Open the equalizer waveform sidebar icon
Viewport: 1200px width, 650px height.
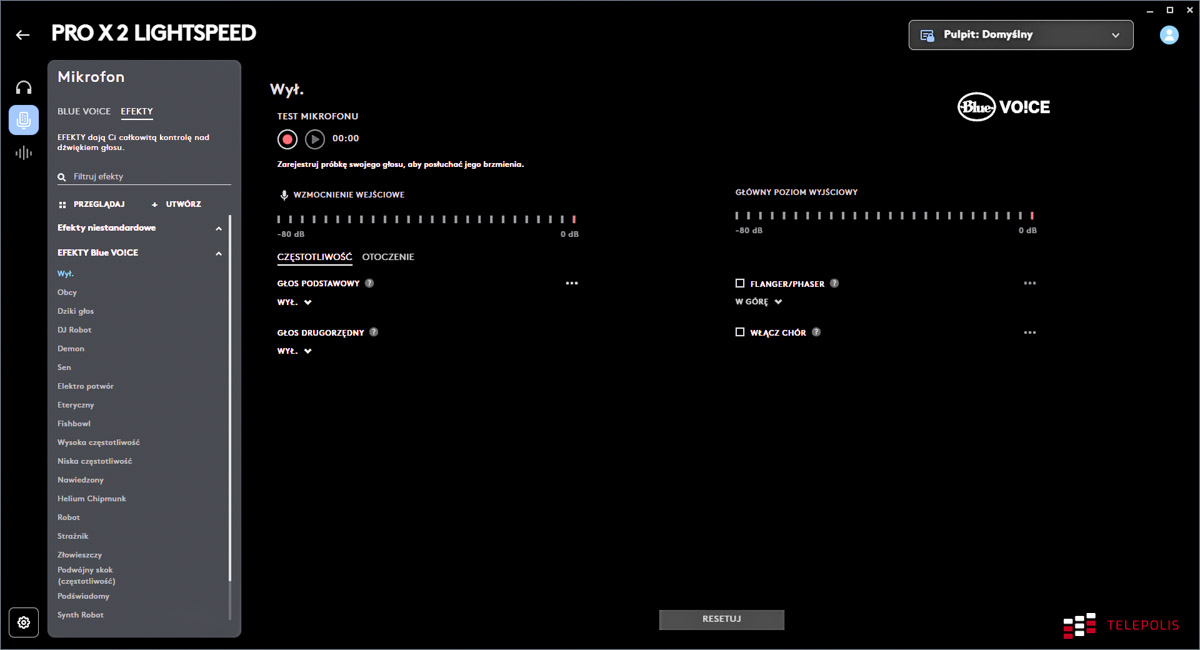(x=24, y=153)
